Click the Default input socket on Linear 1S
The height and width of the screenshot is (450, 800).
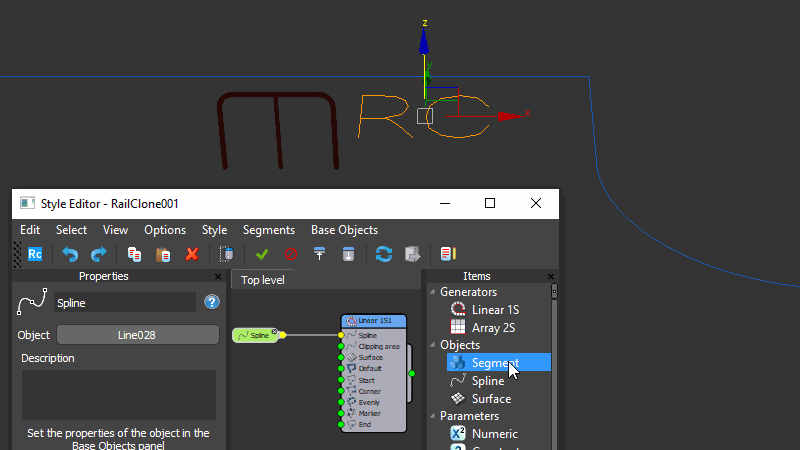coord(341,368)
